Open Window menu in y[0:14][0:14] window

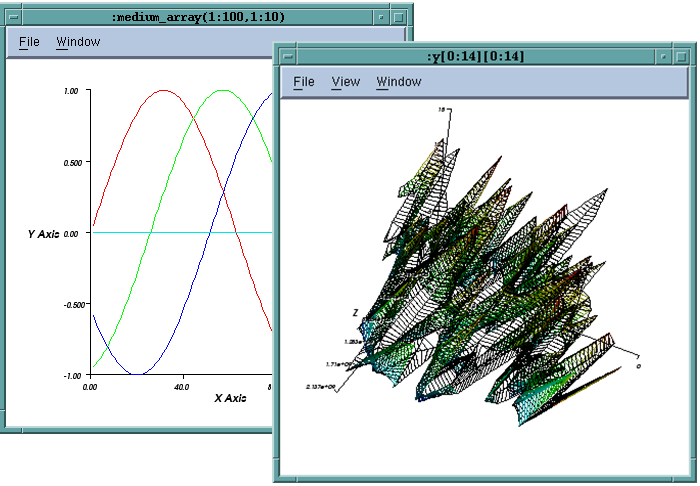pos(398,82)
